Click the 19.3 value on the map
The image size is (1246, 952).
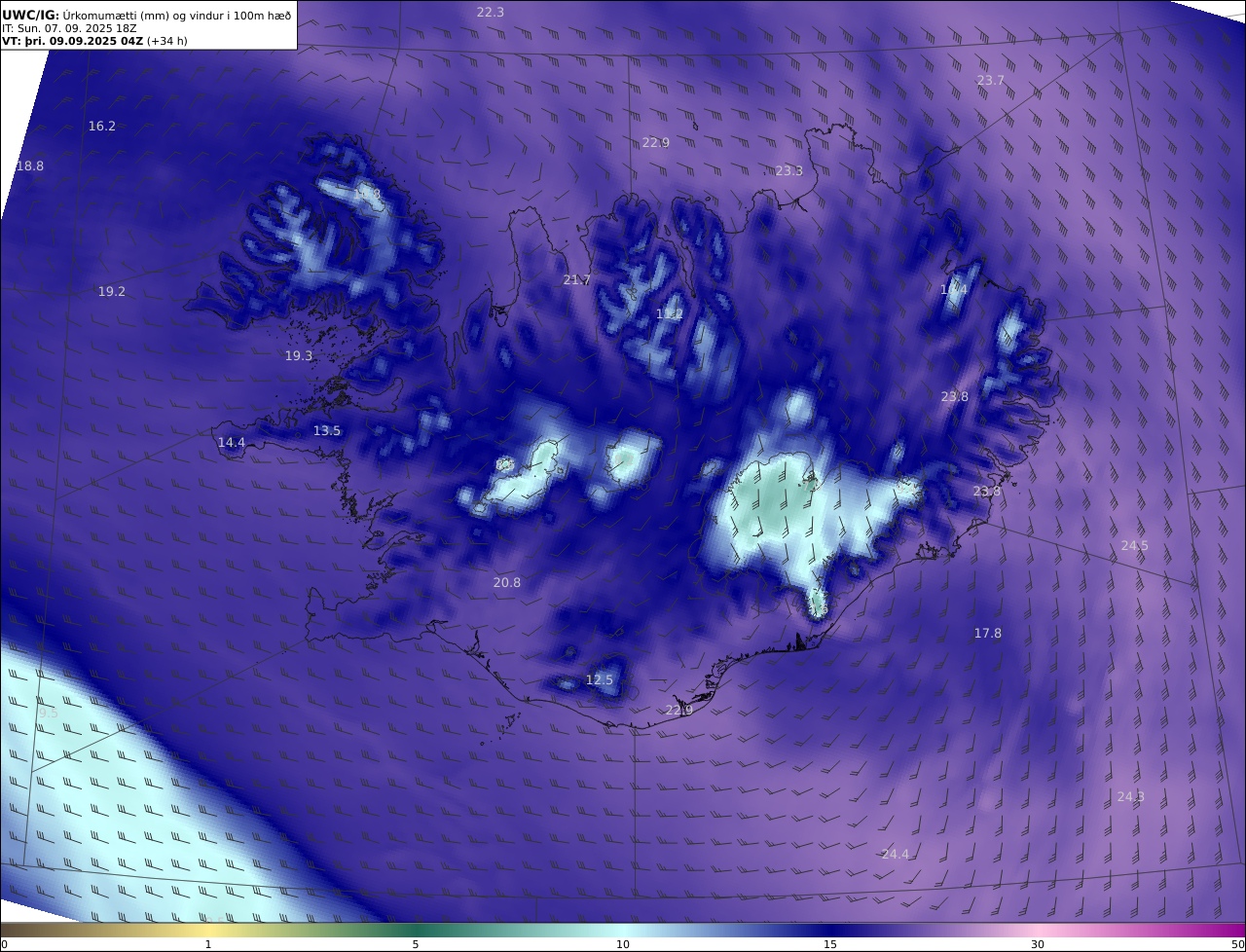(x=299, y=356)
